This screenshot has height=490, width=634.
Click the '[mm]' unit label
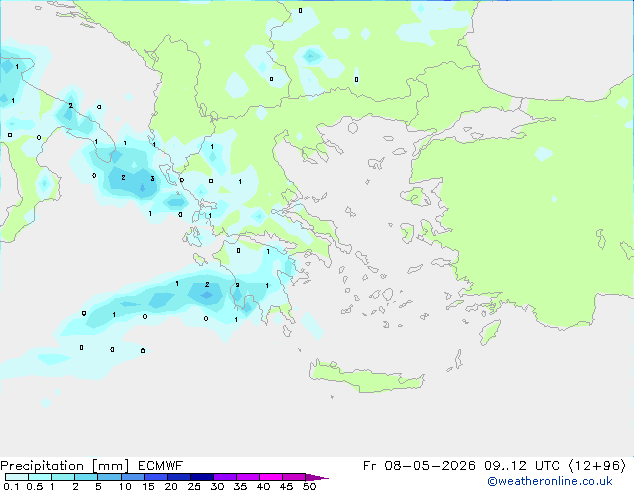click(110, 466)
